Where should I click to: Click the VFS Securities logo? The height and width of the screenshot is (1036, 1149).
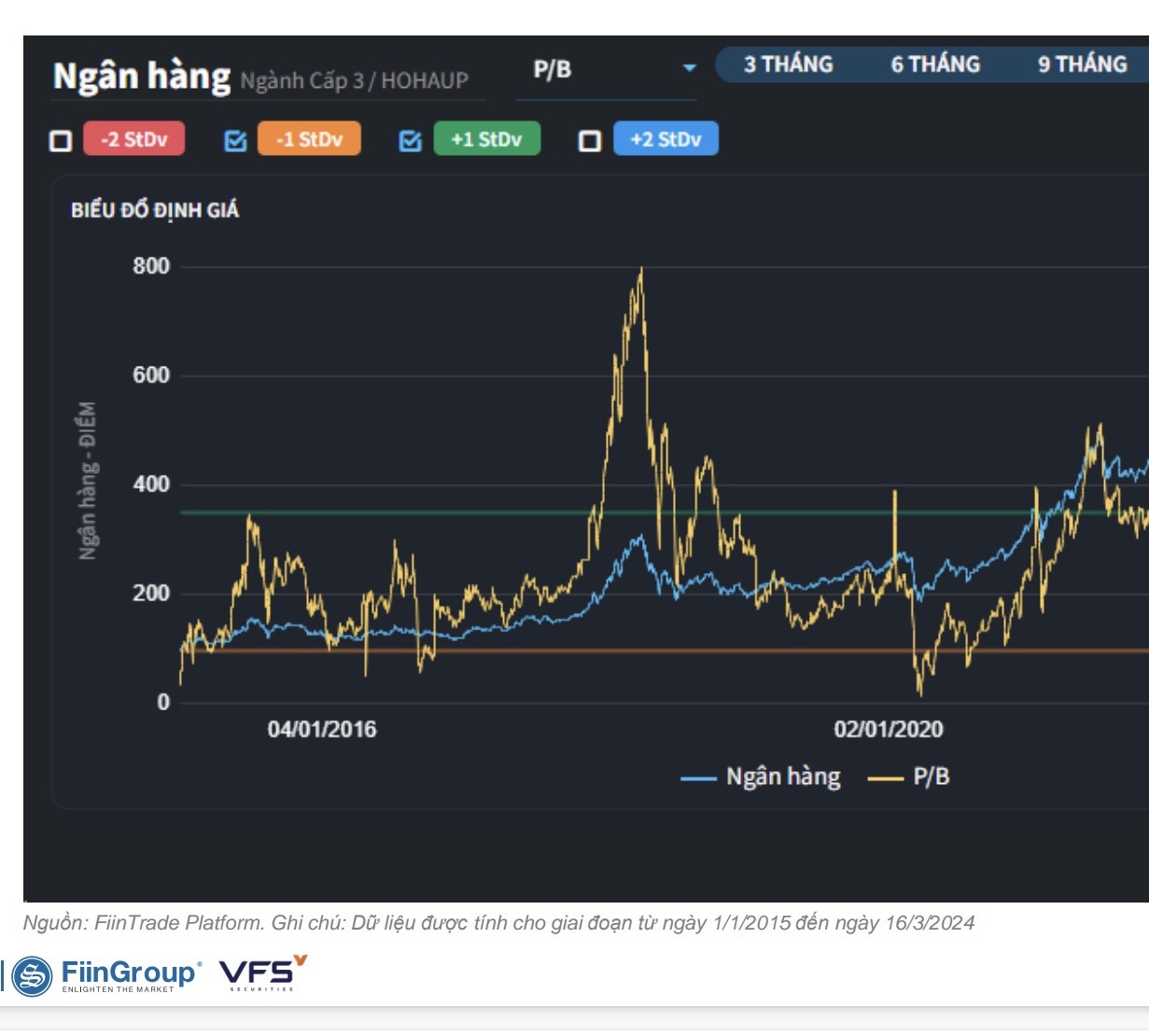pos(262,973)
